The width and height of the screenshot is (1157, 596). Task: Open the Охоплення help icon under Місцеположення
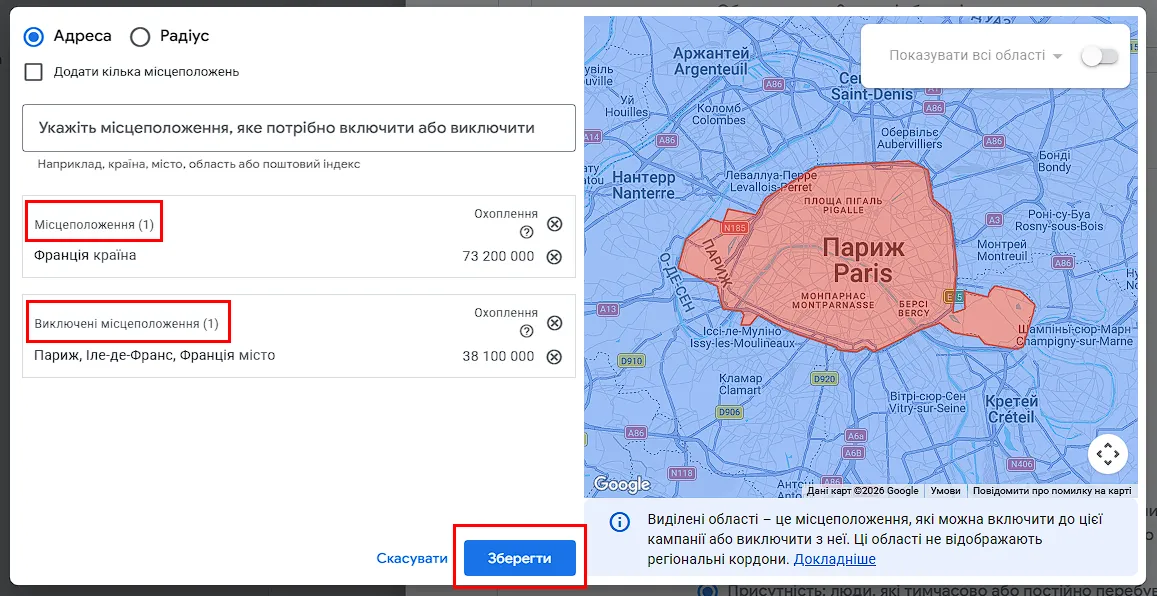tap(526, 232)
